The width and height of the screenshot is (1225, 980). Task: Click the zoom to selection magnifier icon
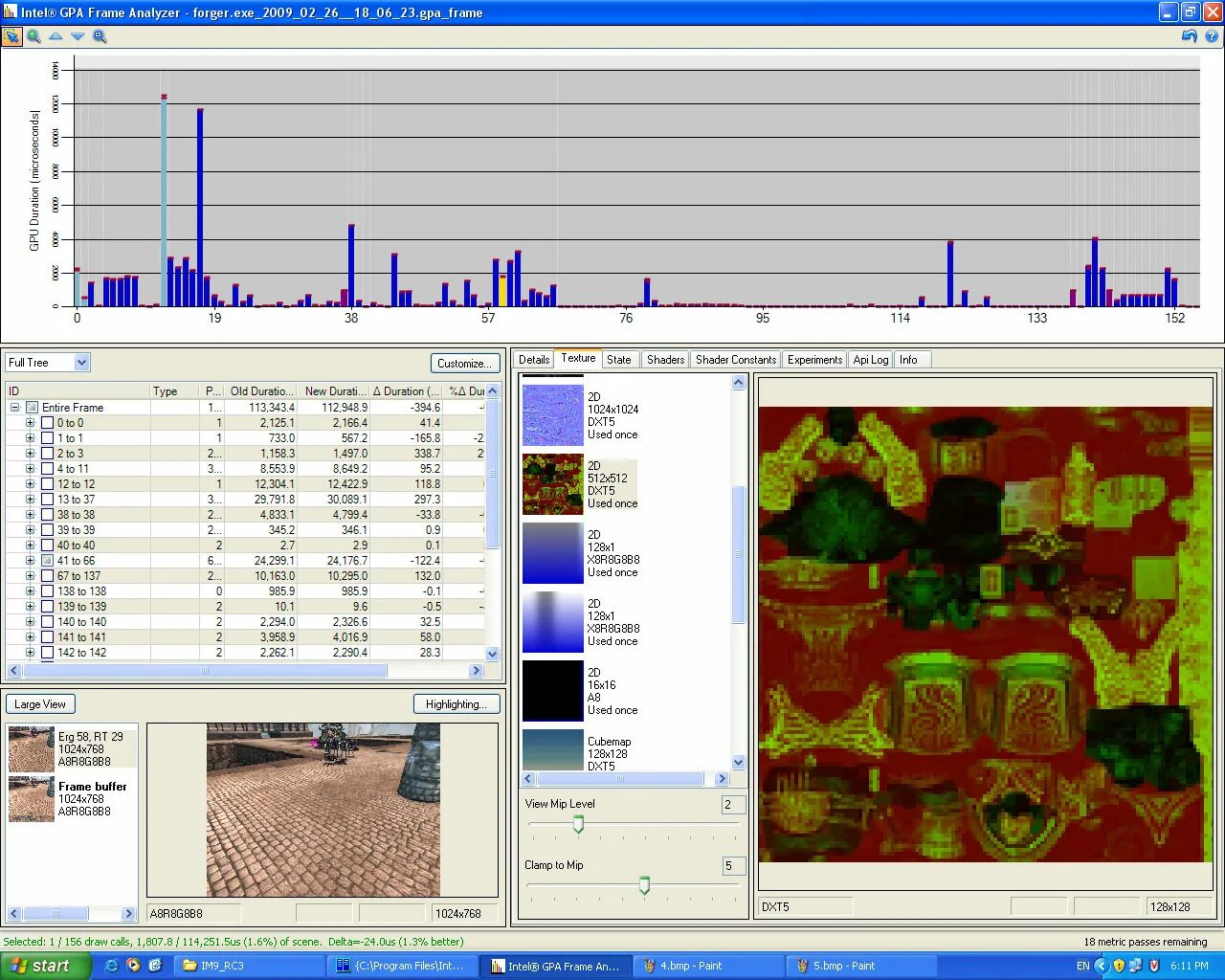click(x=100, y=36)
